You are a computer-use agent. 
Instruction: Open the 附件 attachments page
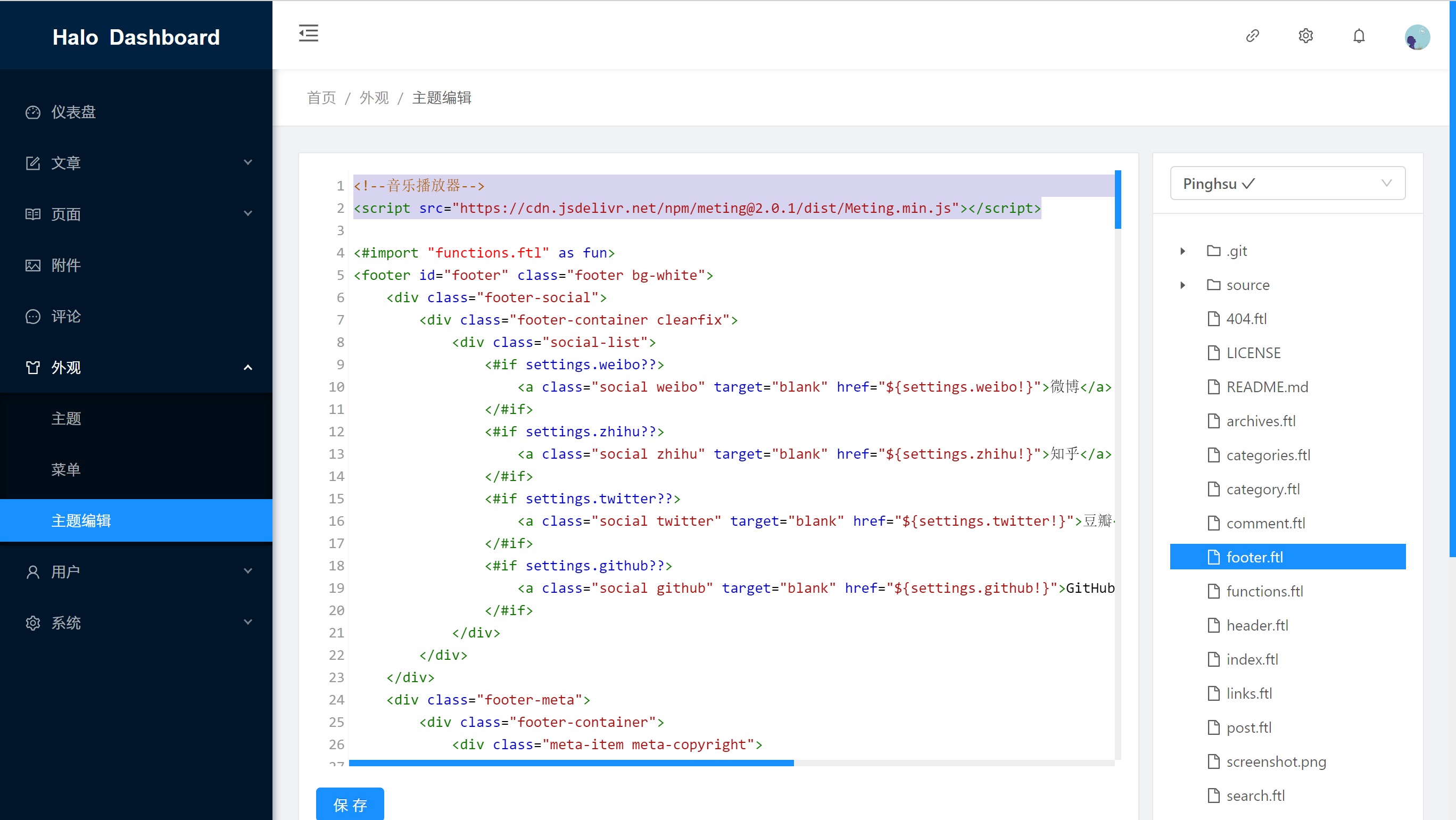pos(136,266)
